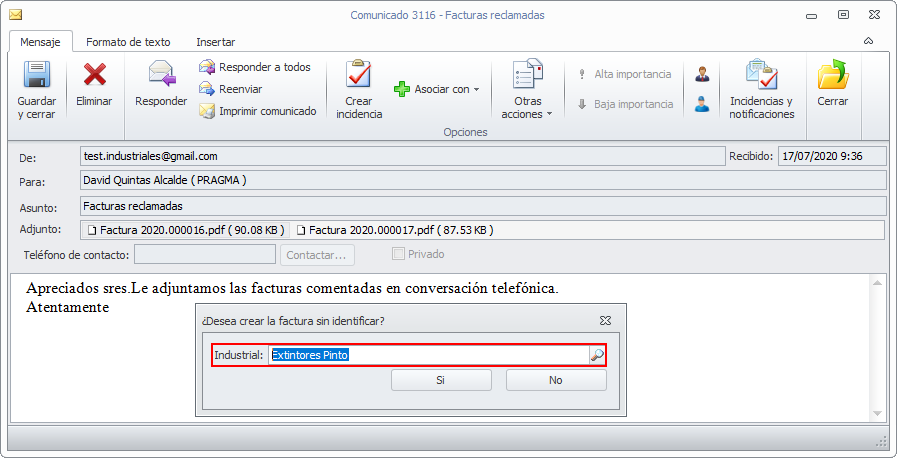Click the Cerrar folder icon
The image size is (897, 458).
(832, 76)
